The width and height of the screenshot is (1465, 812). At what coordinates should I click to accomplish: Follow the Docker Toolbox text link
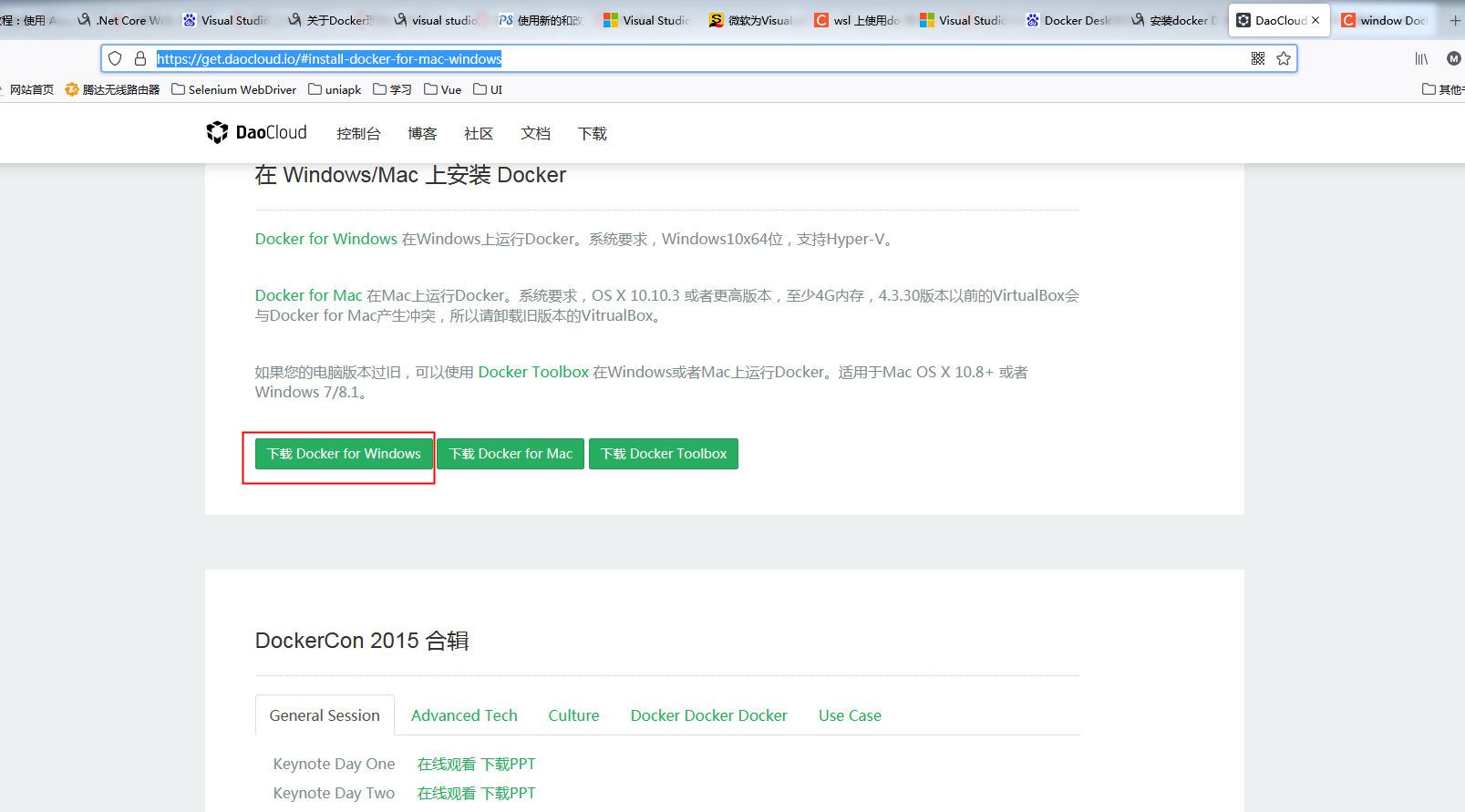click(533, 372)
